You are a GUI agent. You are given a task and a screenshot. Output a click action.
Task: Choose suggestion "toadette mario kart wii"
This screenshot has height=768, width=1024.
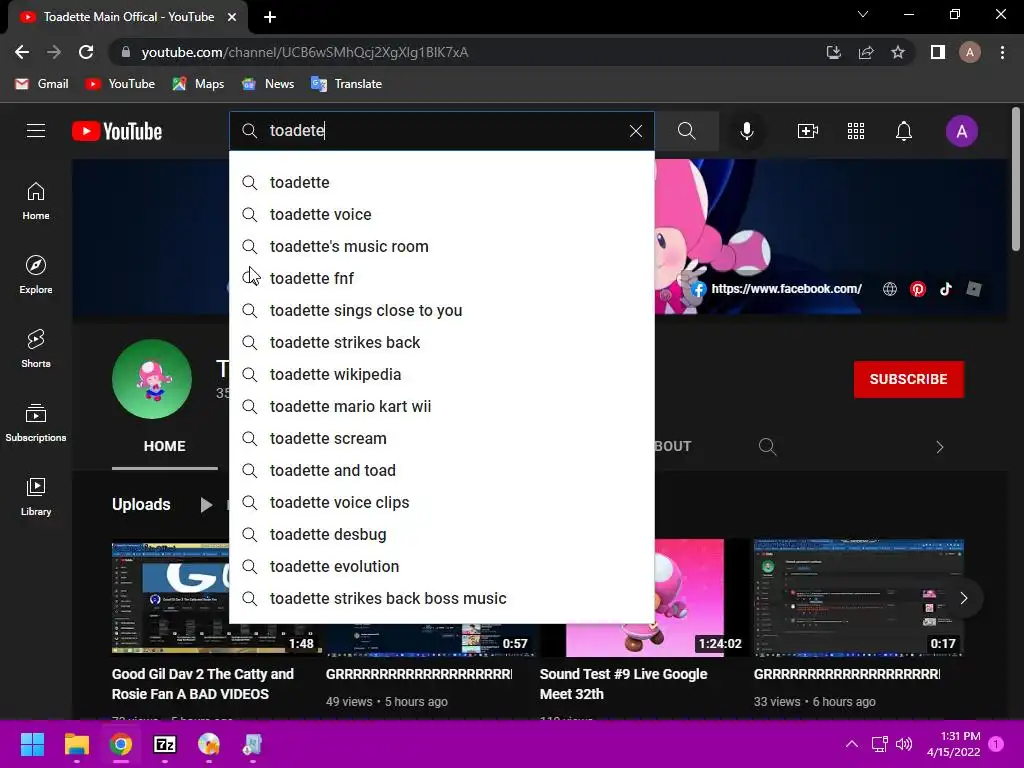click(x=442, y=406)
